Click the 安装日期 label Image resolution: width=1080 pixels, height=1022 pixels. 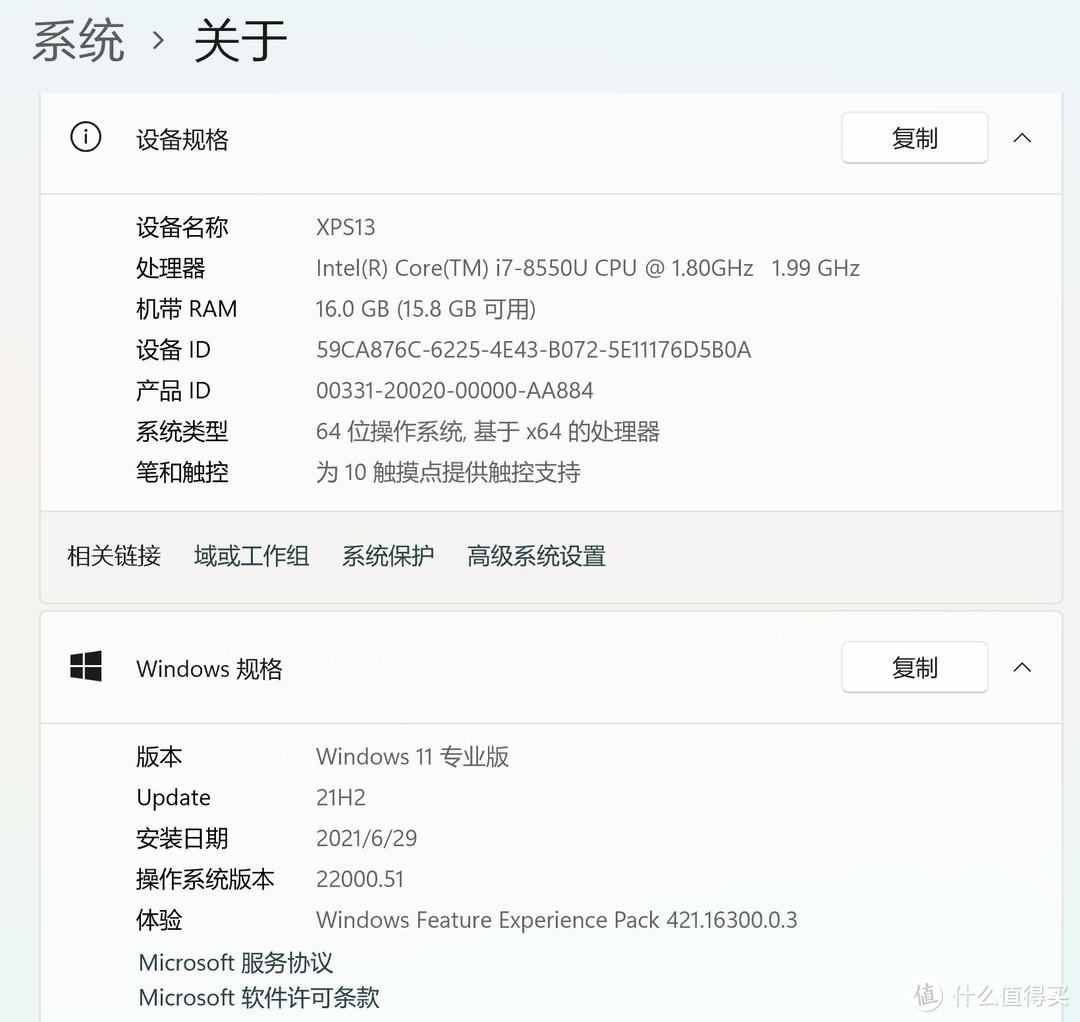(x=182, y=838)
